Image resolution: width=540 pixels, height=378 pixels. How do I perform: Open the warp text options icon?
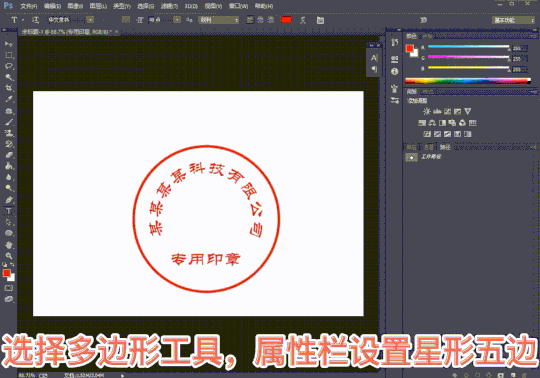click(303, 20)
